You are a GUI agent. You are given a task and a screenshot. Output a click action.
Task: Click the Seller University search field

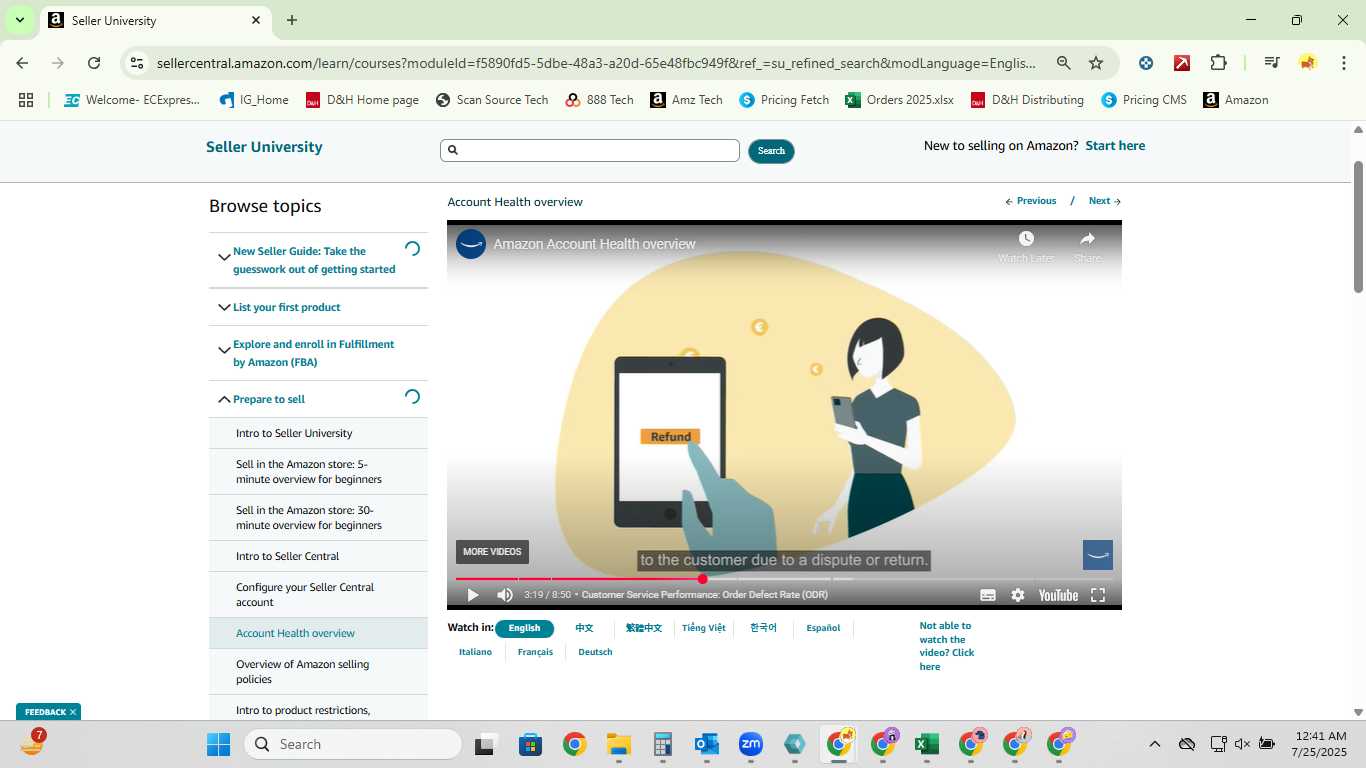pos(590,150)
